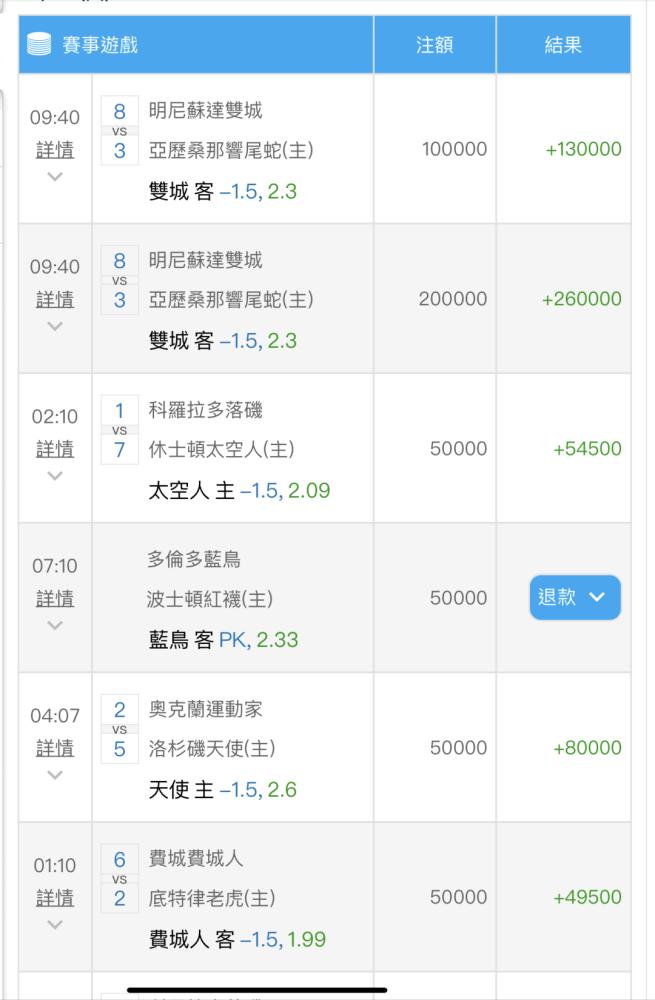Click the 8 vs 3 score box in first row
Screen dimensions: 655x1000
(x=119, y=131)
